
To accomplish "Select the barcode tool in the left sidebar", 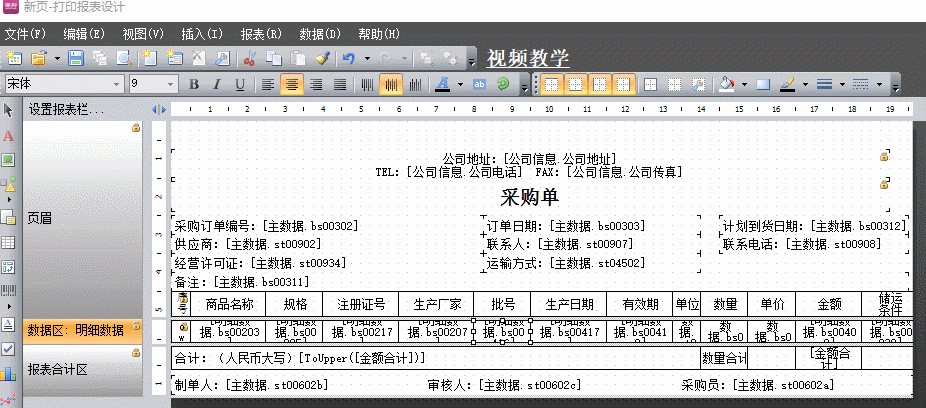I will (x=9, y=292).
